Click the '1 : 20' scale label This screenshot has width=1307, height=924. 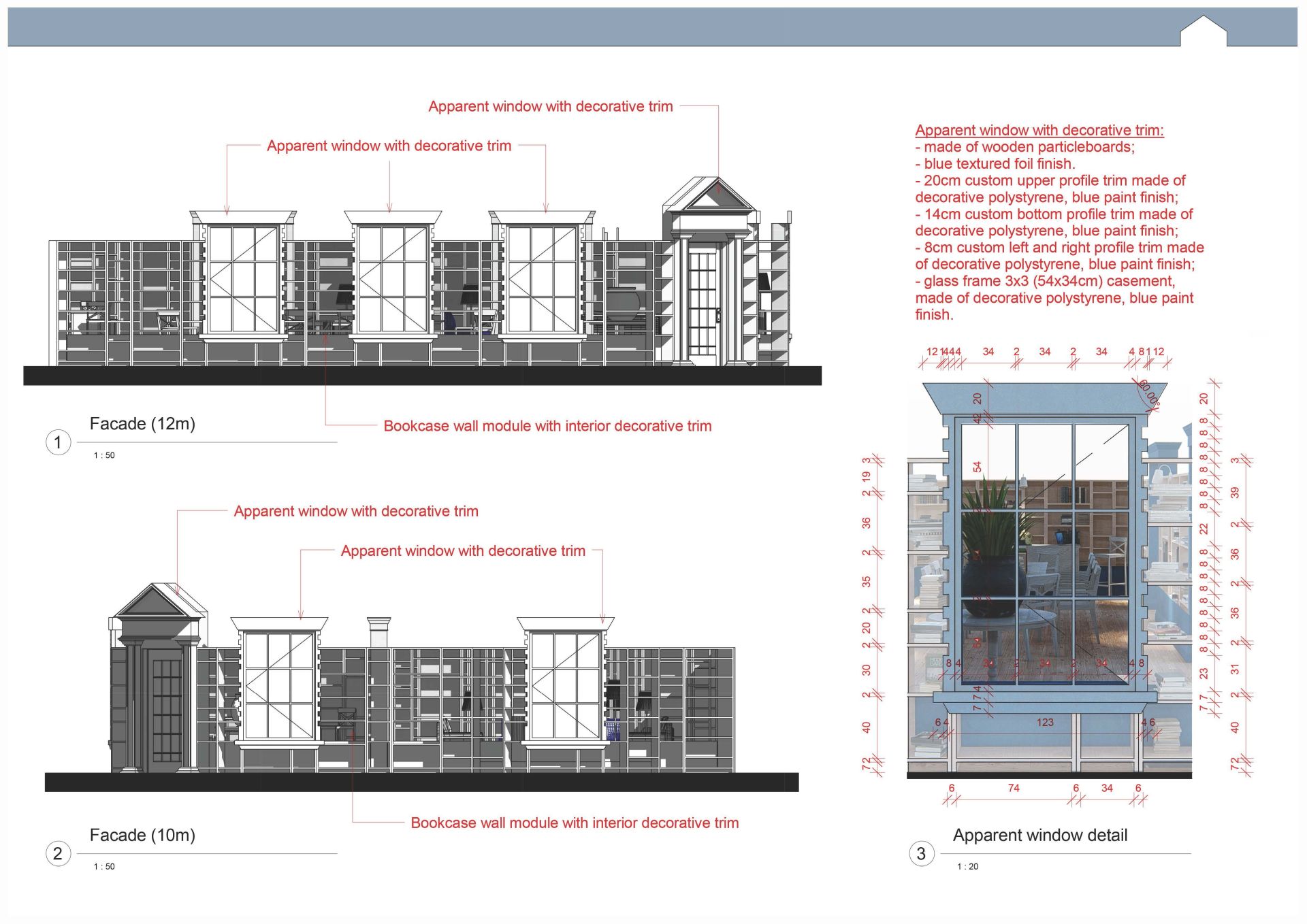coord(967,866)
